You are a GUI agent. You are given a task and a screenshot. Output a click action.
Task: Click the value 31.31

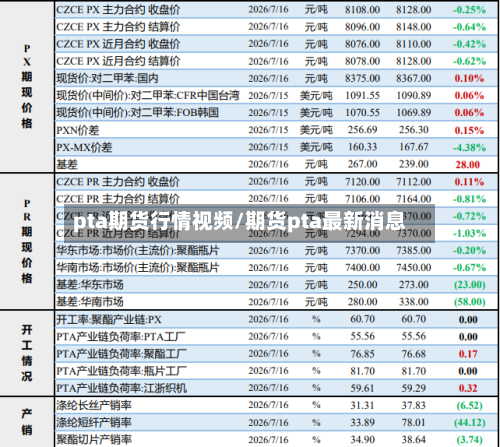362,405
